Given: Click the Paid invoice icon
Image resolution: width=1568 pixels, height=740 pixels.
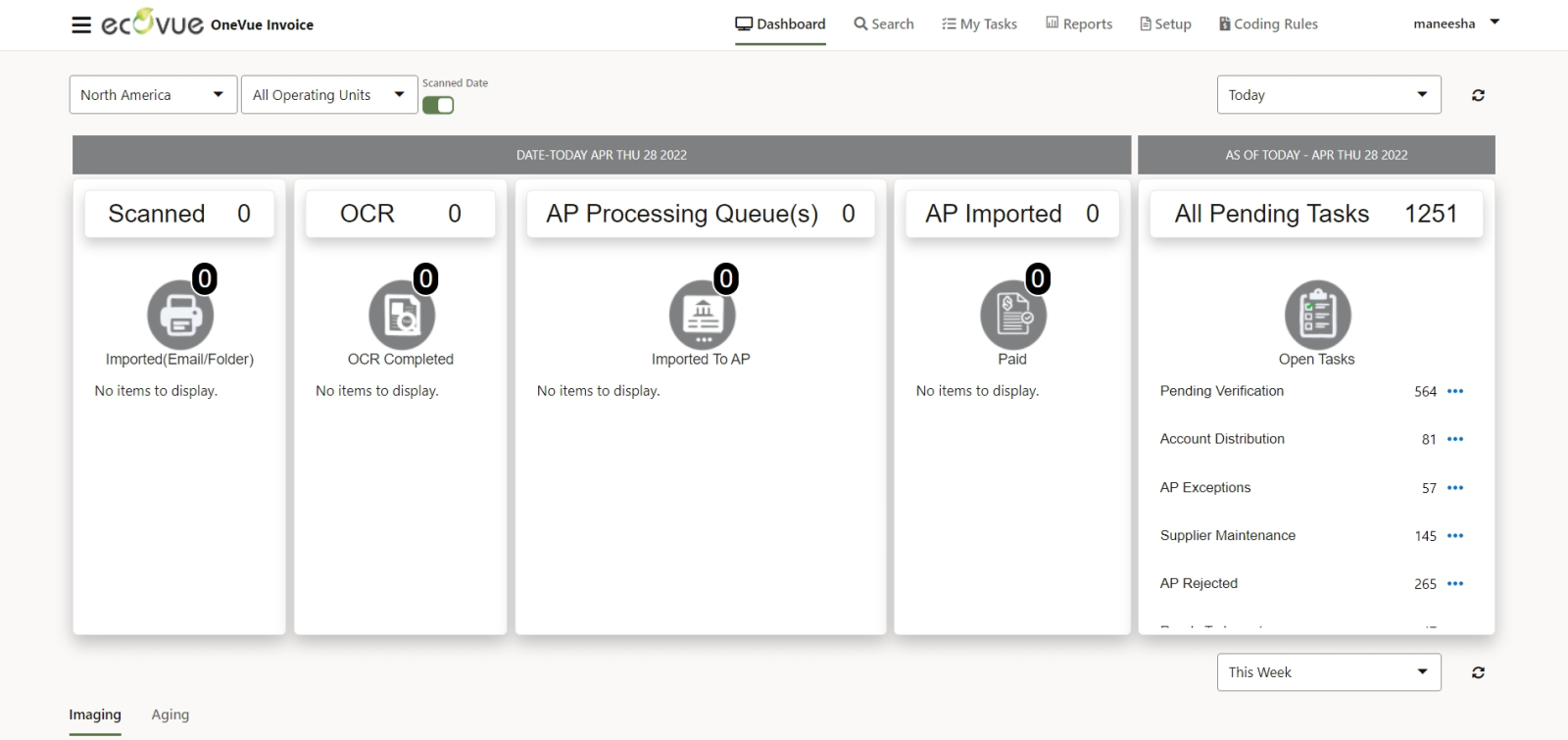Looking at the screenshot, I should tap(1013, 315).
